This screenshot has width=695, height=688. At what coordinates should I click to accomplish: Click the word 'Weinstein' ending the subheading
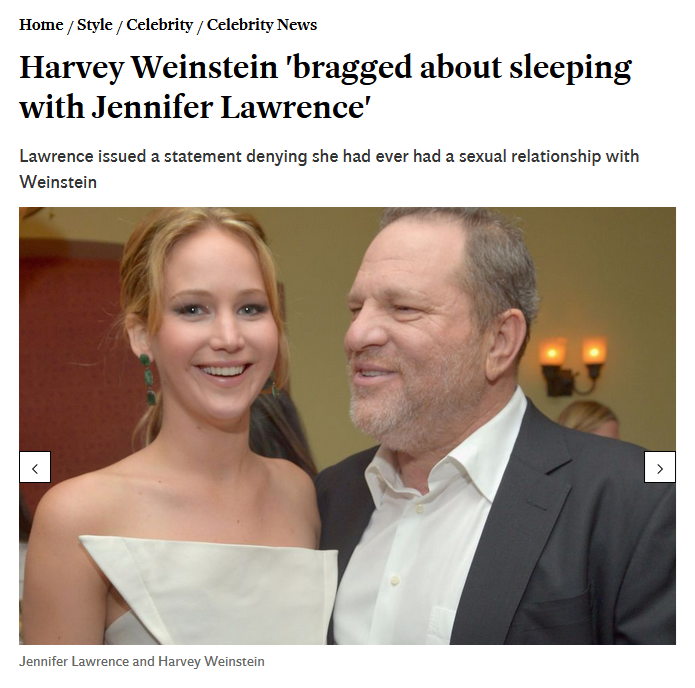click(58, 182)
